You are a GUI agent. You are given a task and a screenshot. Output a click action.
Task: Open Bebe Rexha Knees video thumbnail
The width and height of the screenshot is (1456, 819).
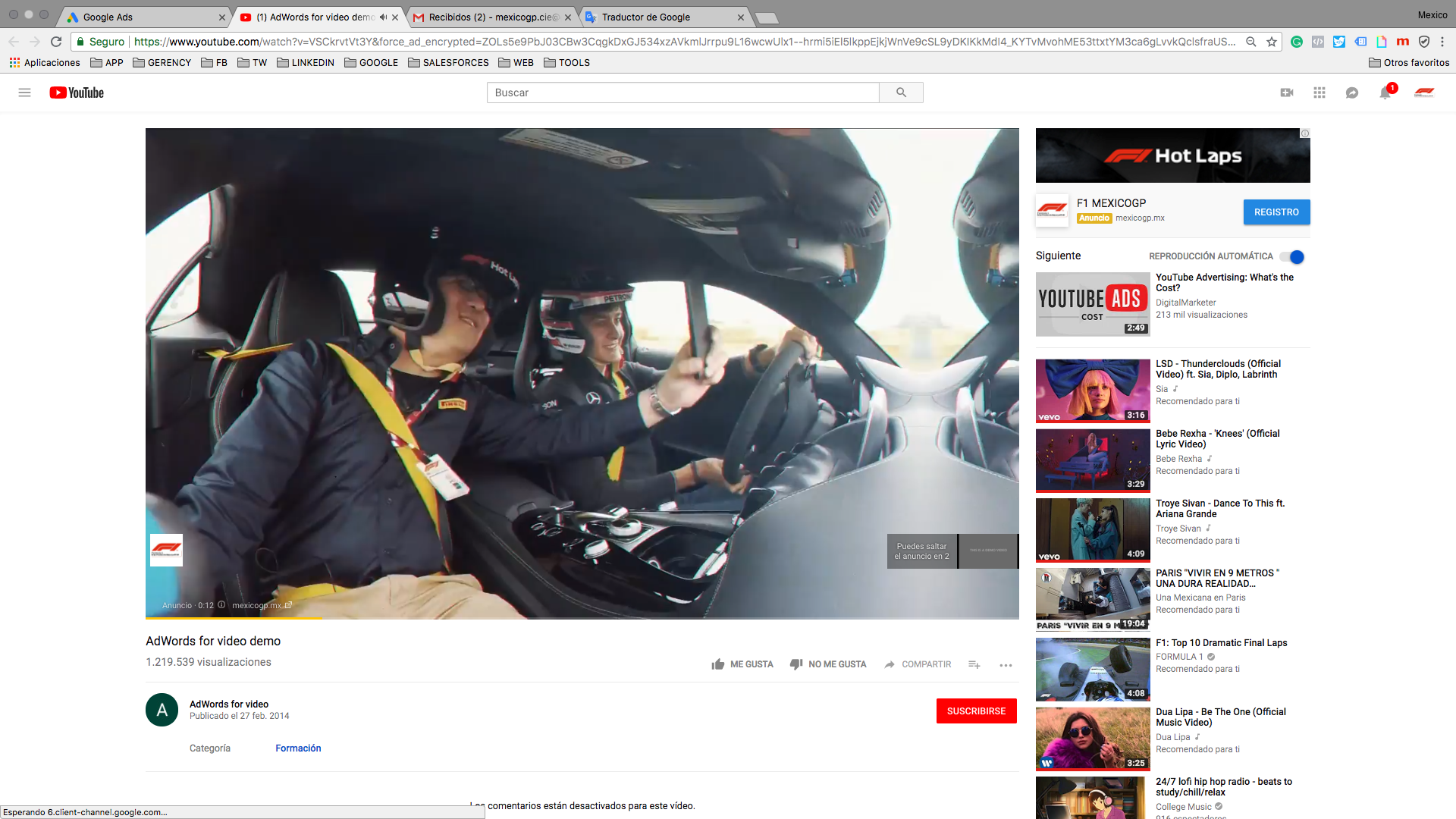[1093, 460]
